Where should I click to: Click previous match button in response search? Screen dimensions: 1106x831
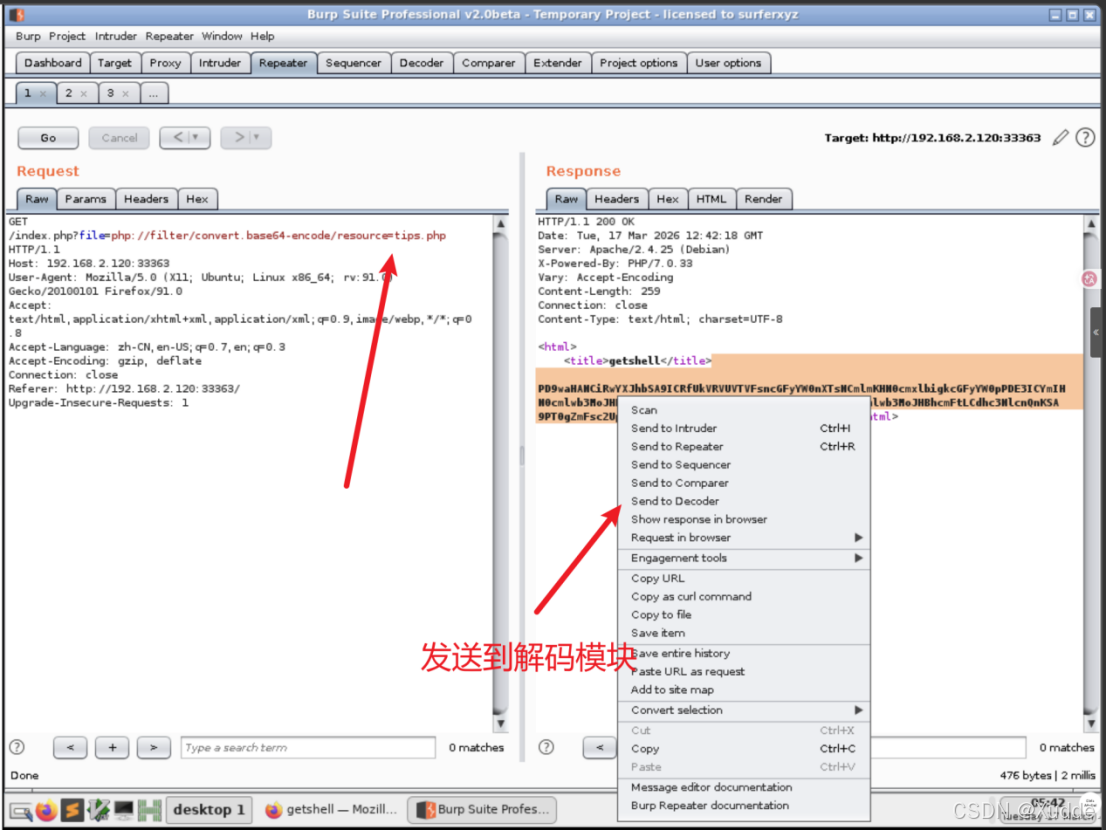point(600,747)
